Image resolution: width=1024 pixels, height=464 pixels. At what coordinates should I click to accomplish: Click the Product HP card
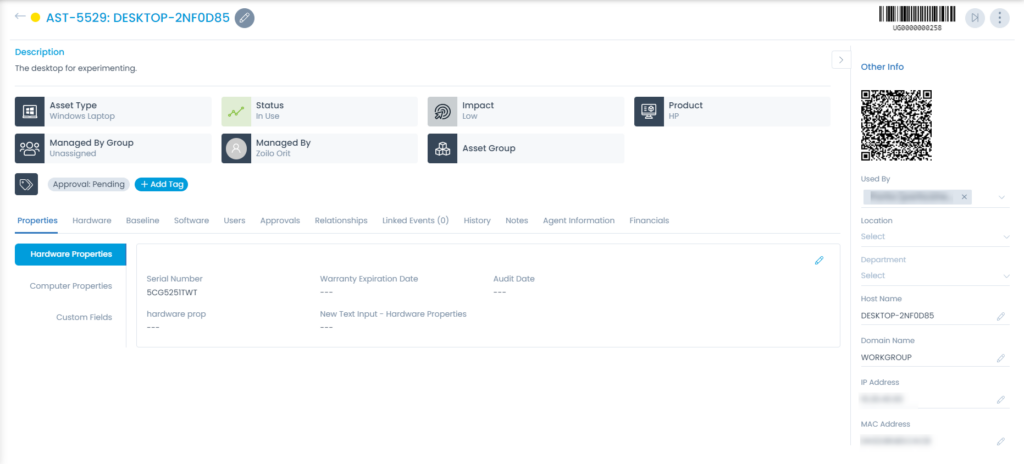tap(732, 112)
